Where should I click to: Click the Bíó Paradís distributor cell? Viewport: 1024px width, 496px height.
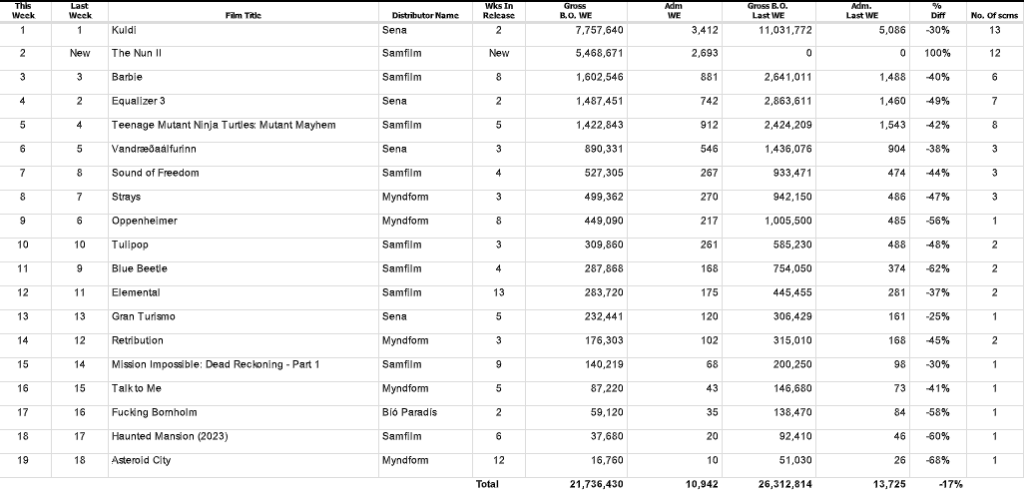409,412
